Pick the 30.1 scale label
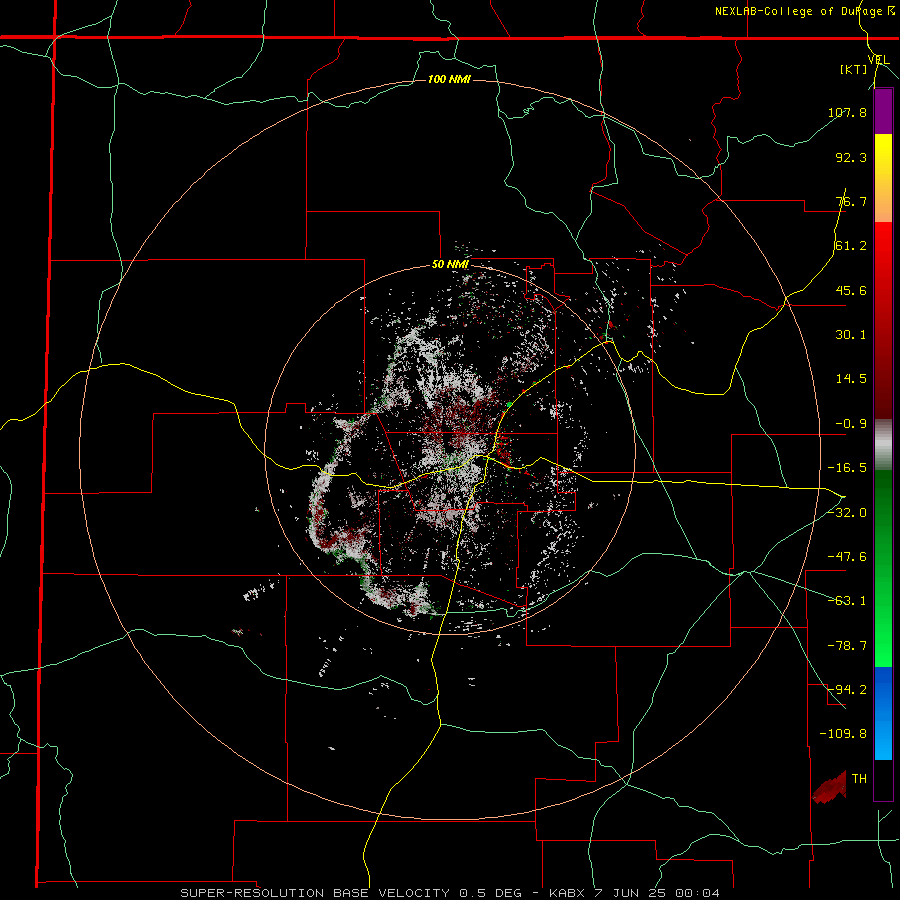This screenshot has height=900, width=900. point(851,335)
